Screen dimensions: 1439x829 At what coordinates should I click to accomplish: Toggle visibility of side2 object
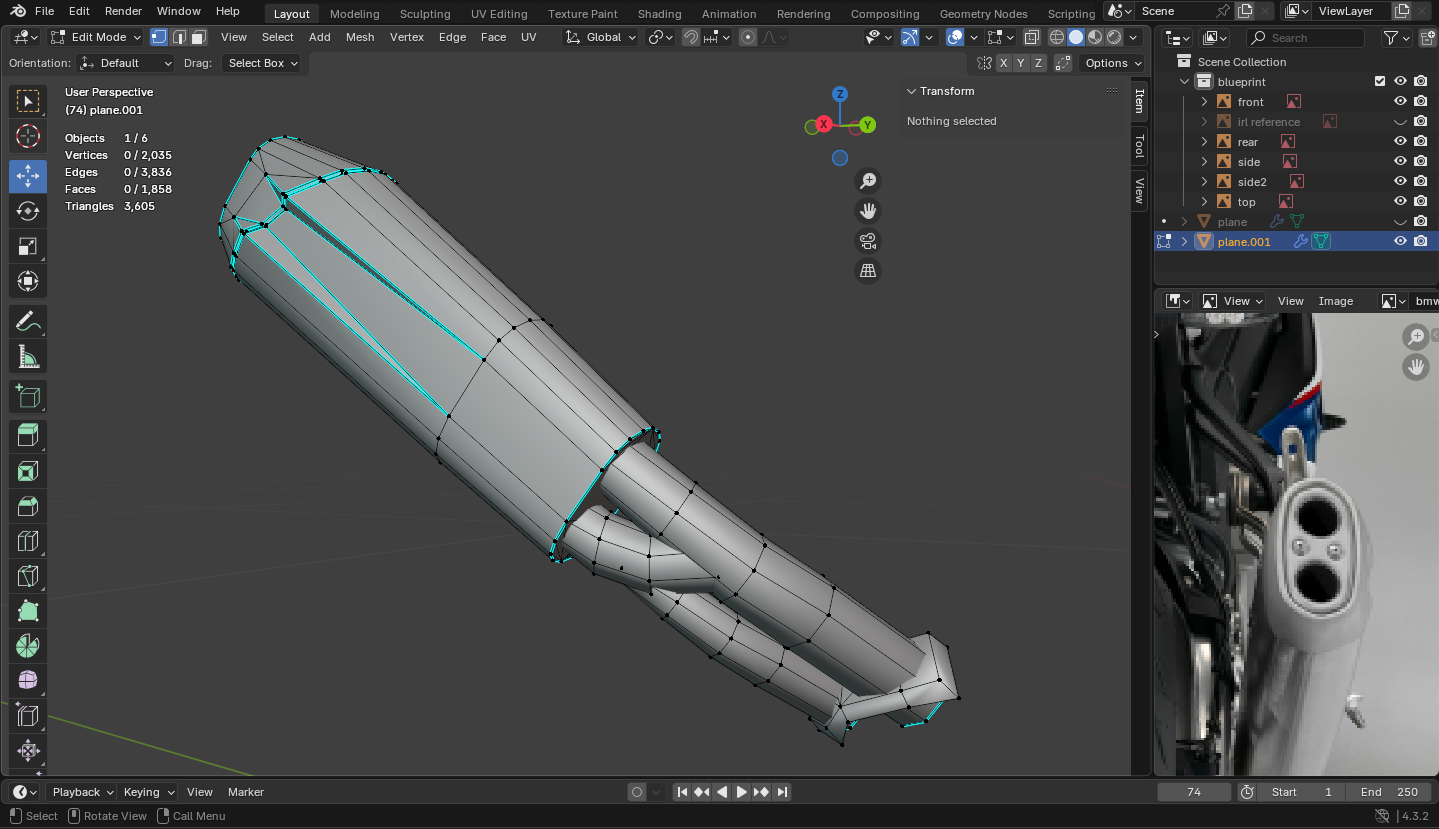click(1400, 182)
